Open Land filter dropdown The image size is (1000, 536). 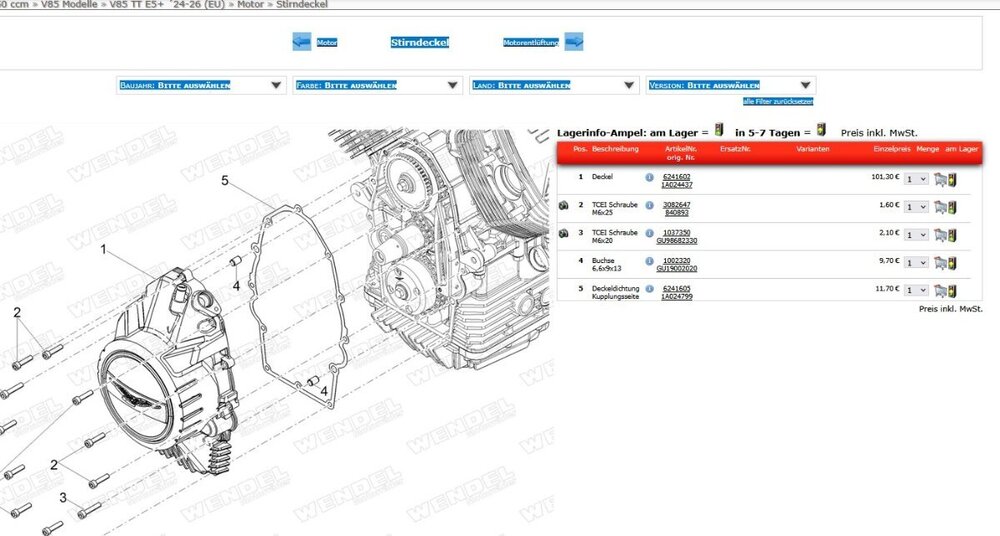click(x=554, y=85)
